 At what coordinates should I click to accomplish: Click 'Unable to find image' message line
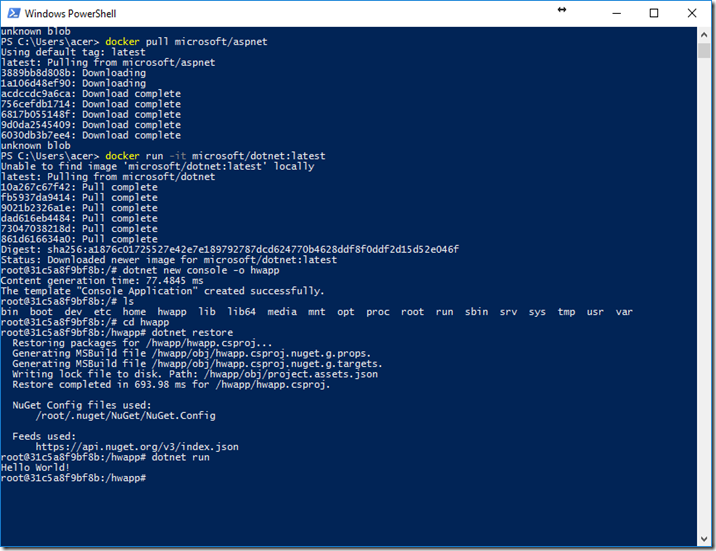click(x=158, y=166)
